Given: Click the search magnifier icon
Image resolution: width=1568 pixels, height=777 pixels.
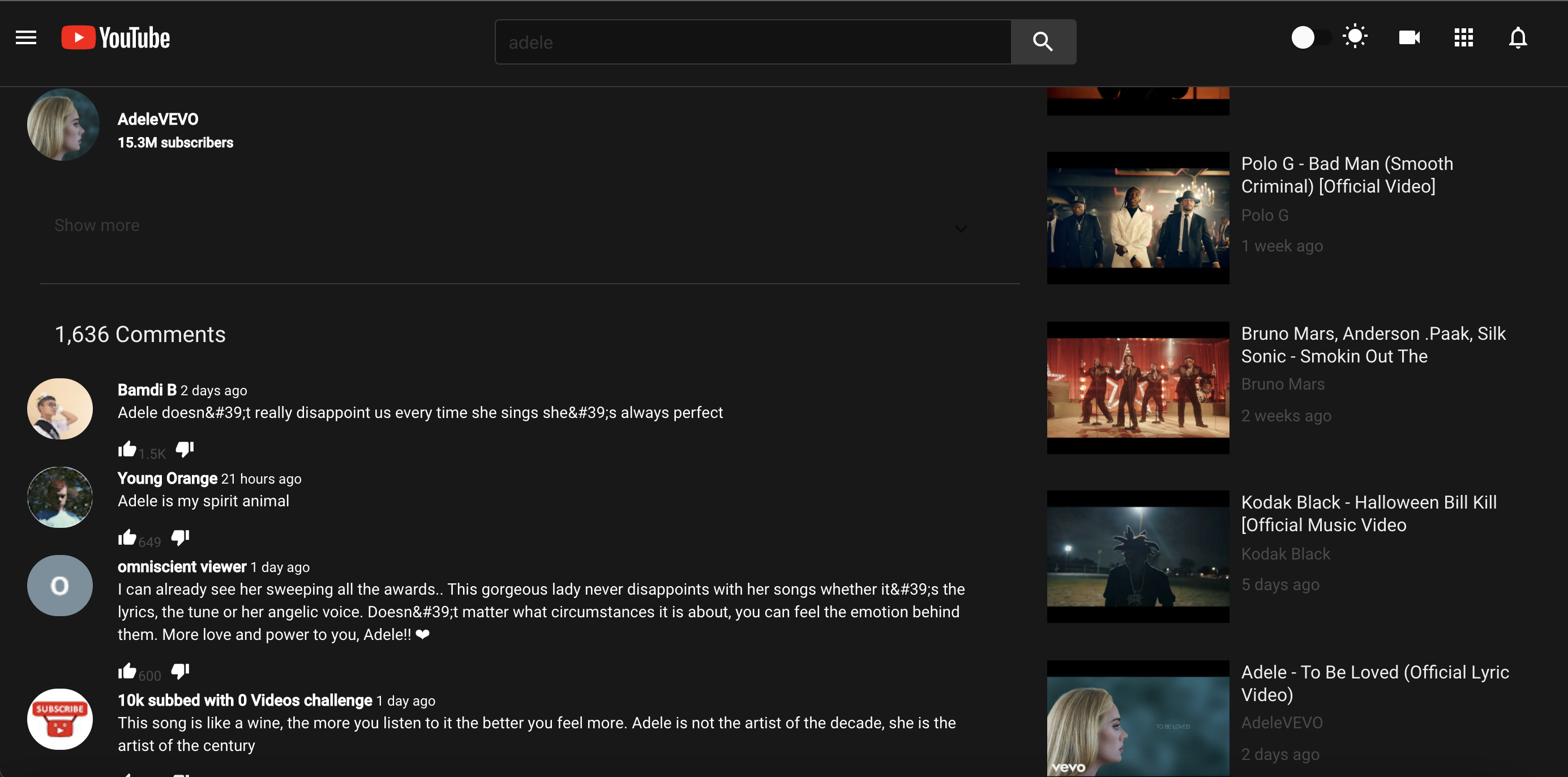Looking at the screenshot, I should (1042, 41).
